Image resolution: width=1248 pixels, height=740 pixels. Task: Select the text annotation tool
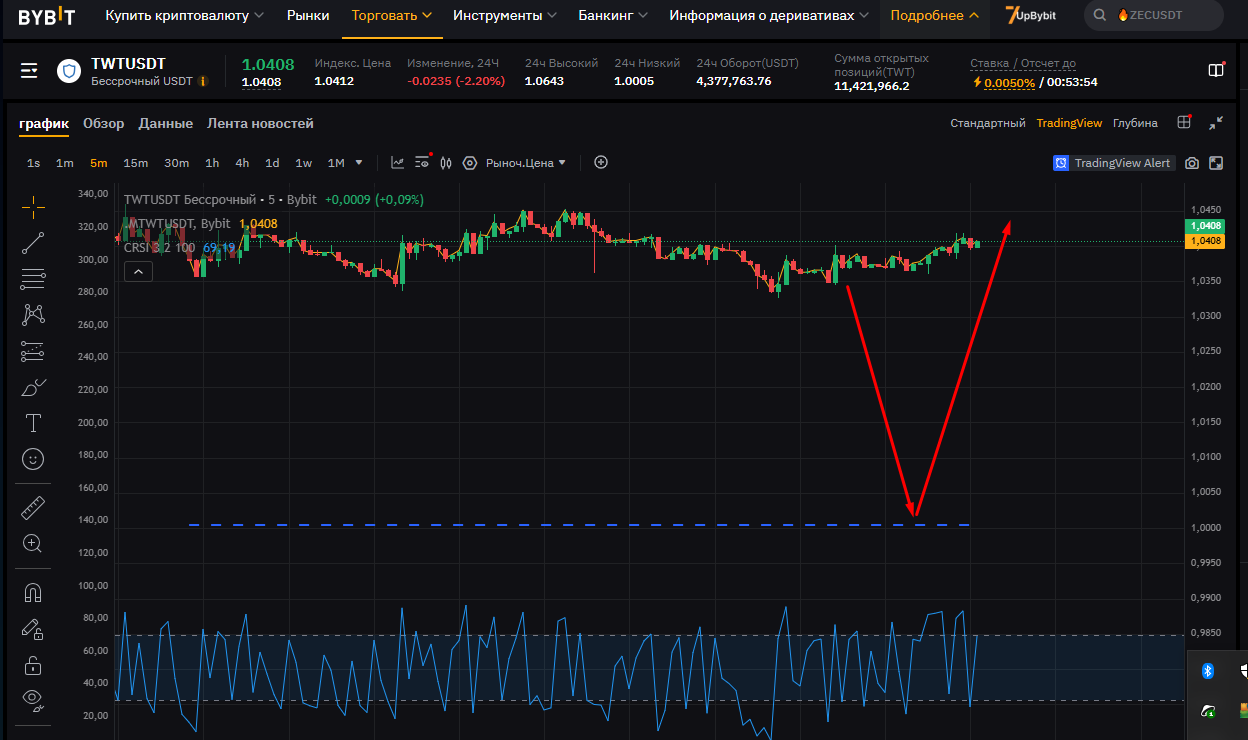tap(33, 423)
